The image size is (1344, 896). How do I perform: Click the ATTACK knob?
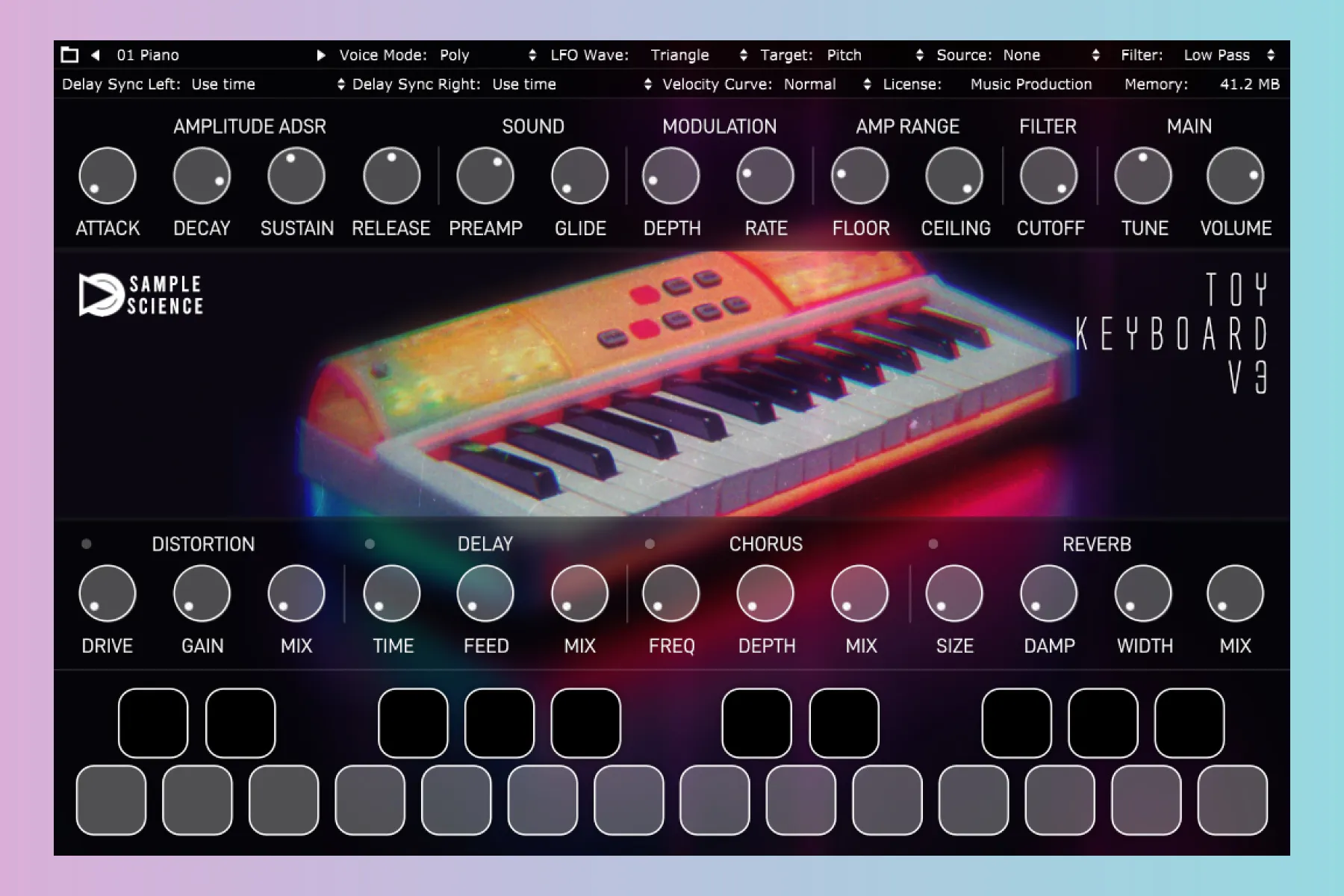(108, 176)
